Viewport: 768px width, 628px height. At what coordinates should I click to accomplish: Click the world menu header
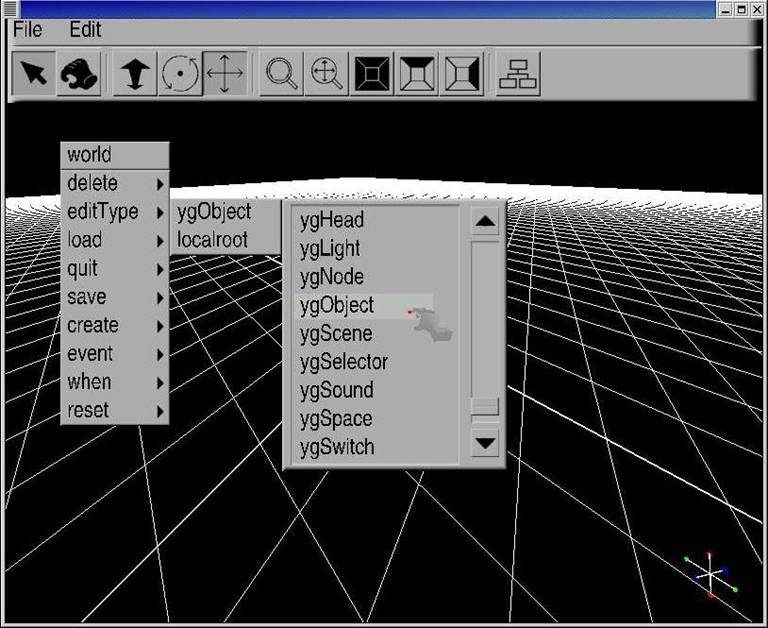tap(115, 155)
